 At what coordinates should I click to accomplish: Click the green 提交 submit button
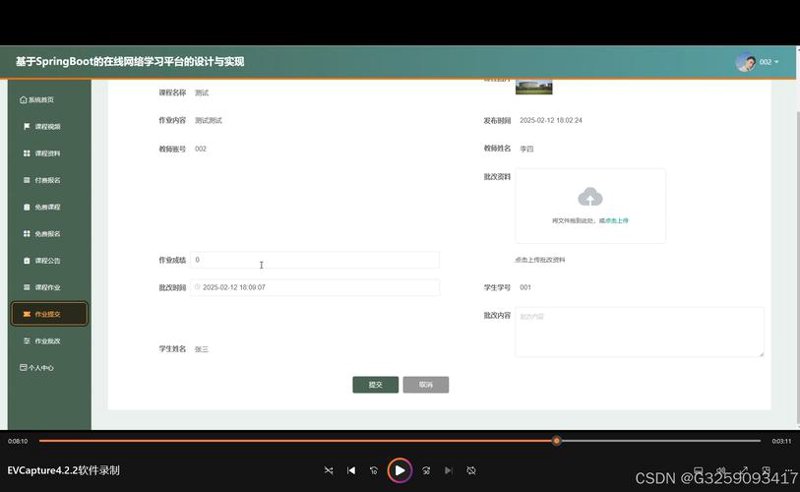376,385
